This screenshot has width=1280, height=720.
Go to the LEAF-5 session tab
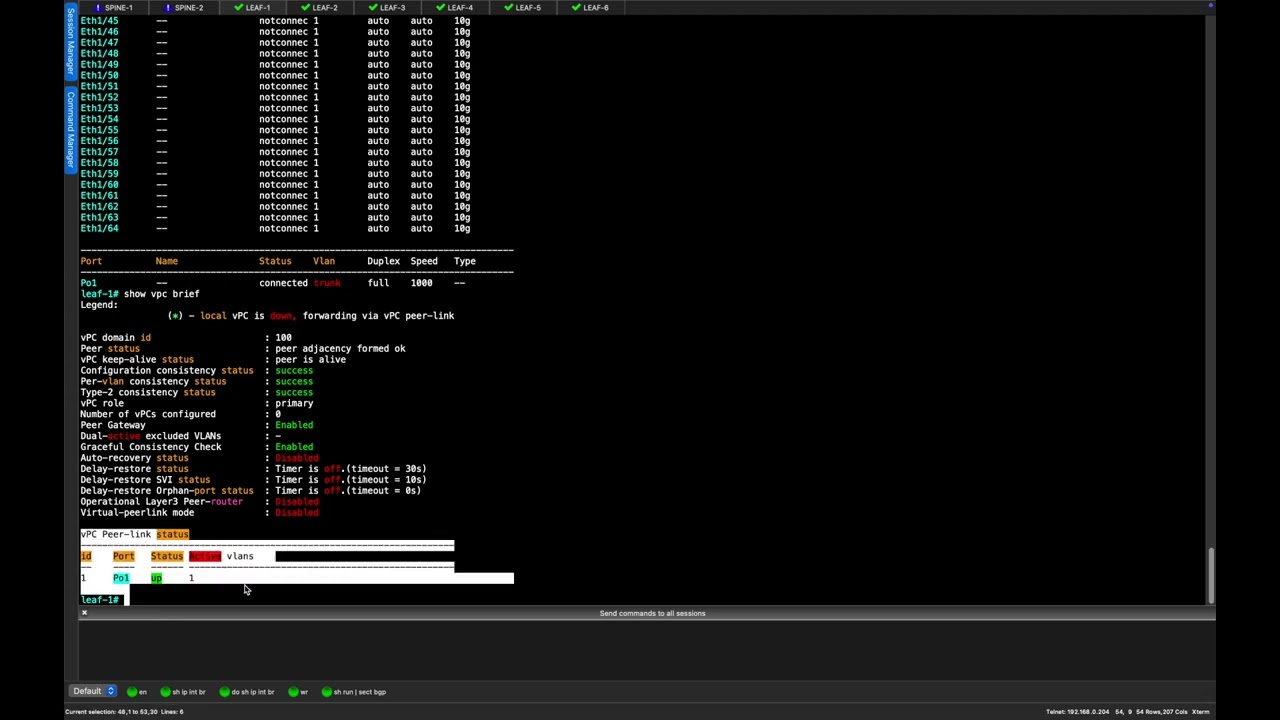pos(523,7)
